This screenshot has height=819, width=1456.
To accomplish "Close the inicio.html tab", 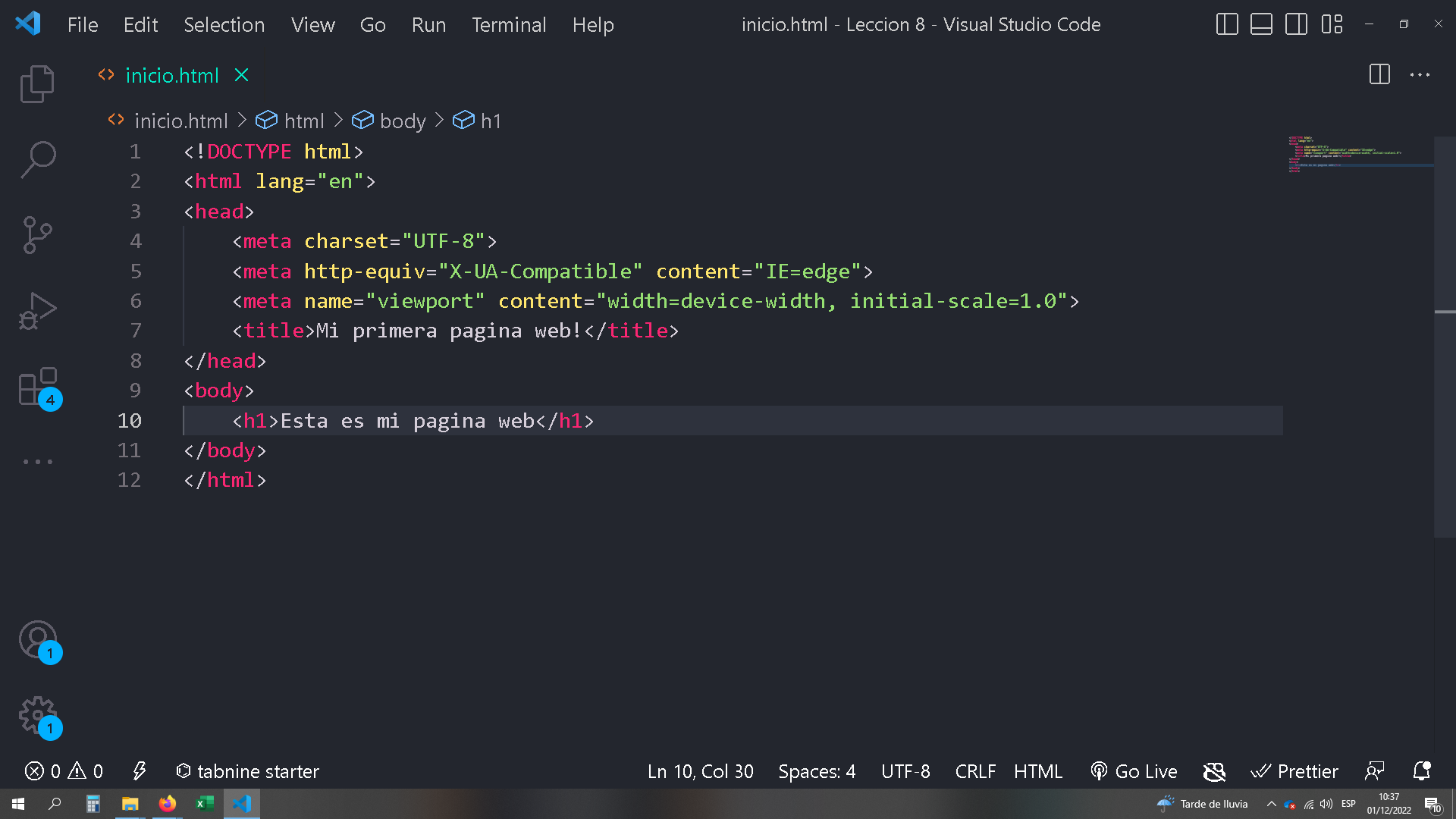I will coord(241,75).
